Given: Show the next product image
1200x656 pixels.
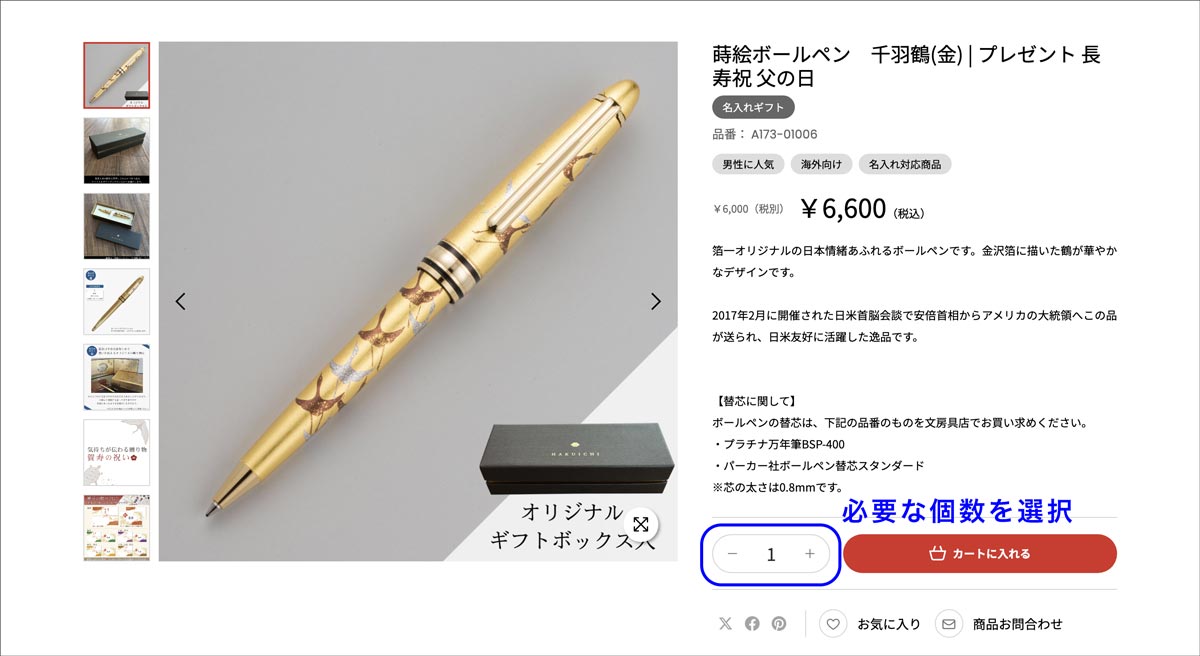Looking at the screenshot, I should [656, 301].
